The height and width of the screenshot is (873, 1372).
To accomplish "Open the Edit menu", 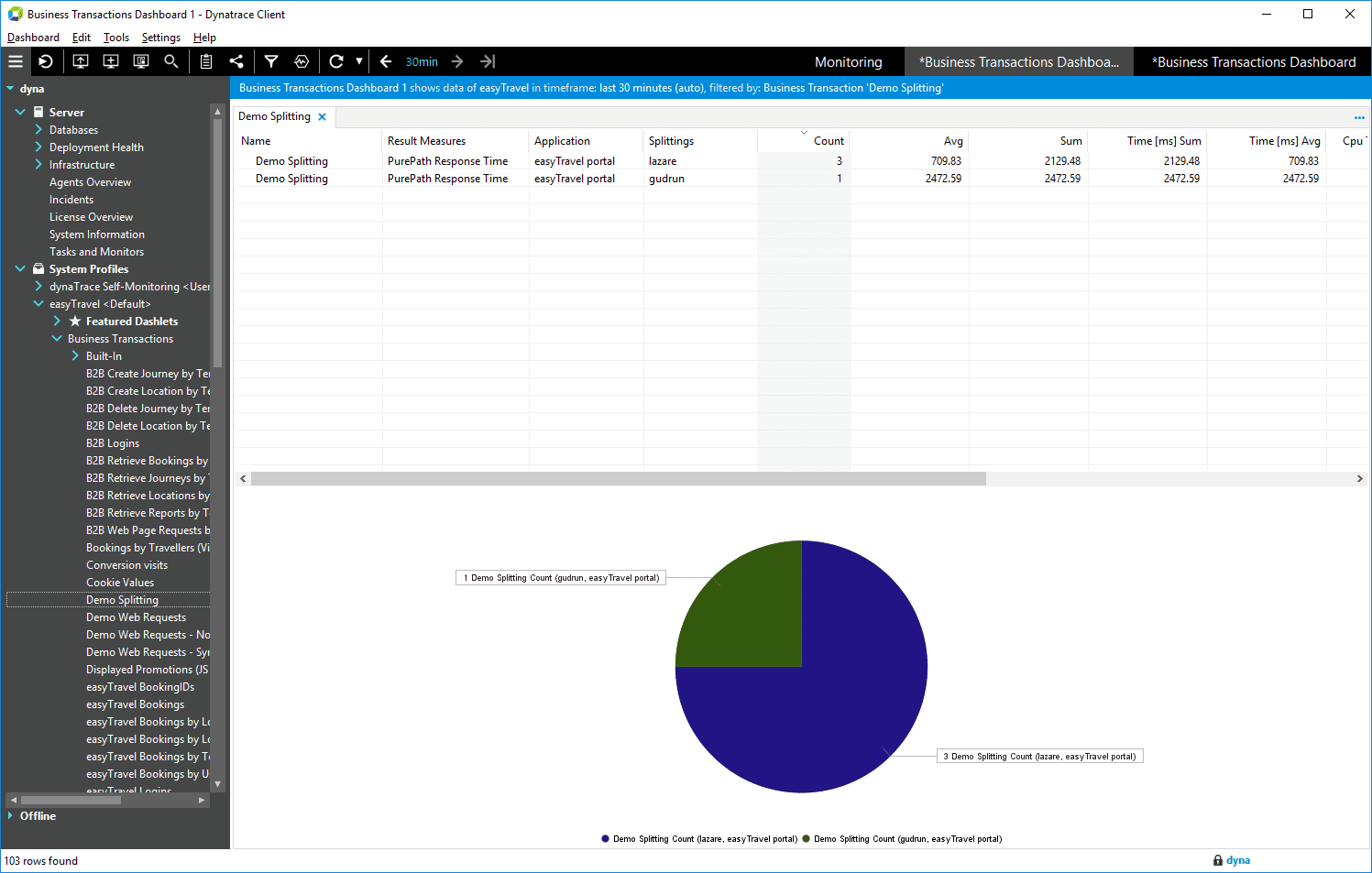I will coord(82,38).
